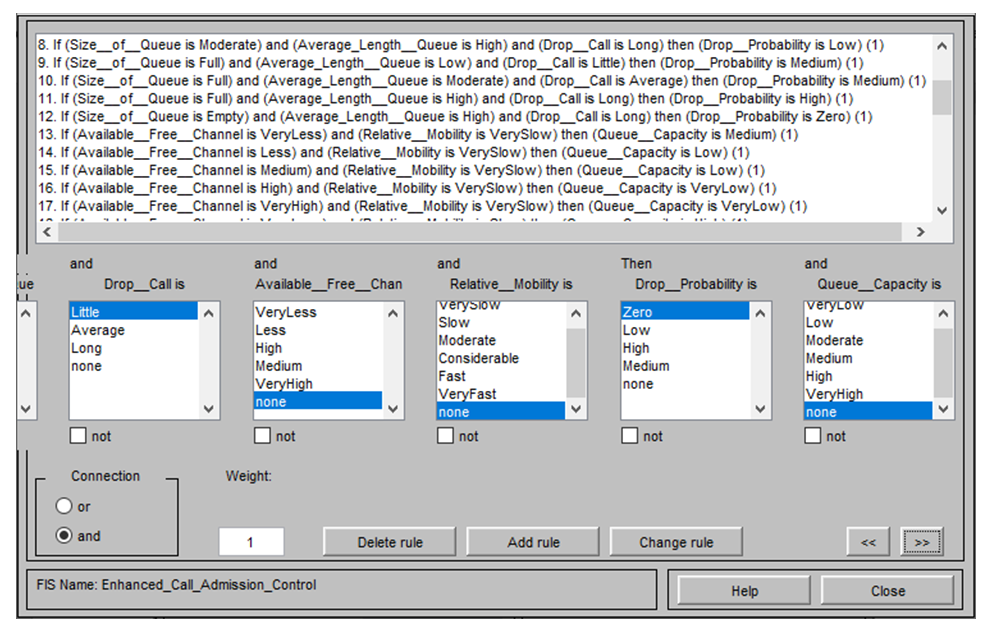
Task: Enable 'not' checkbox under Drop__Call list
Action: (x=78, y=436)
